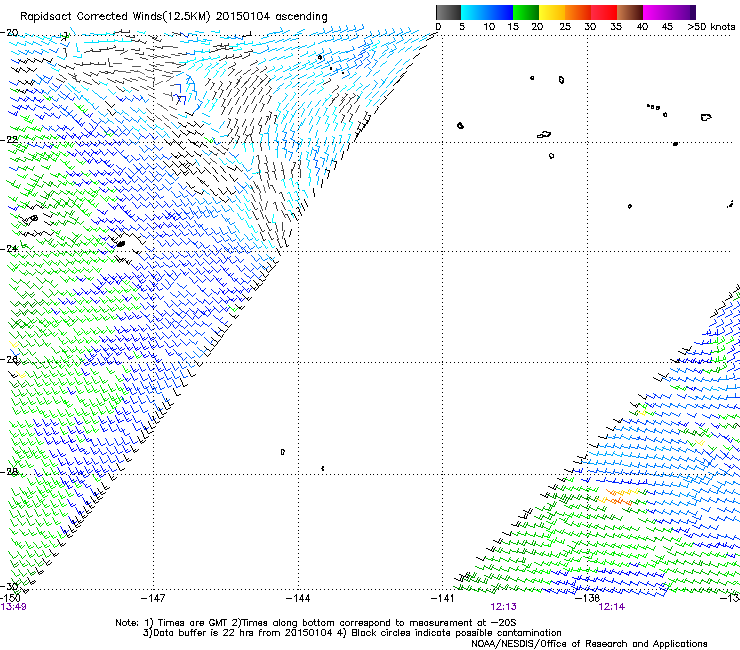This screenshot has height=650, width=740.
Task: Click the '10' label under the color scale
Action: click(489, 27)
